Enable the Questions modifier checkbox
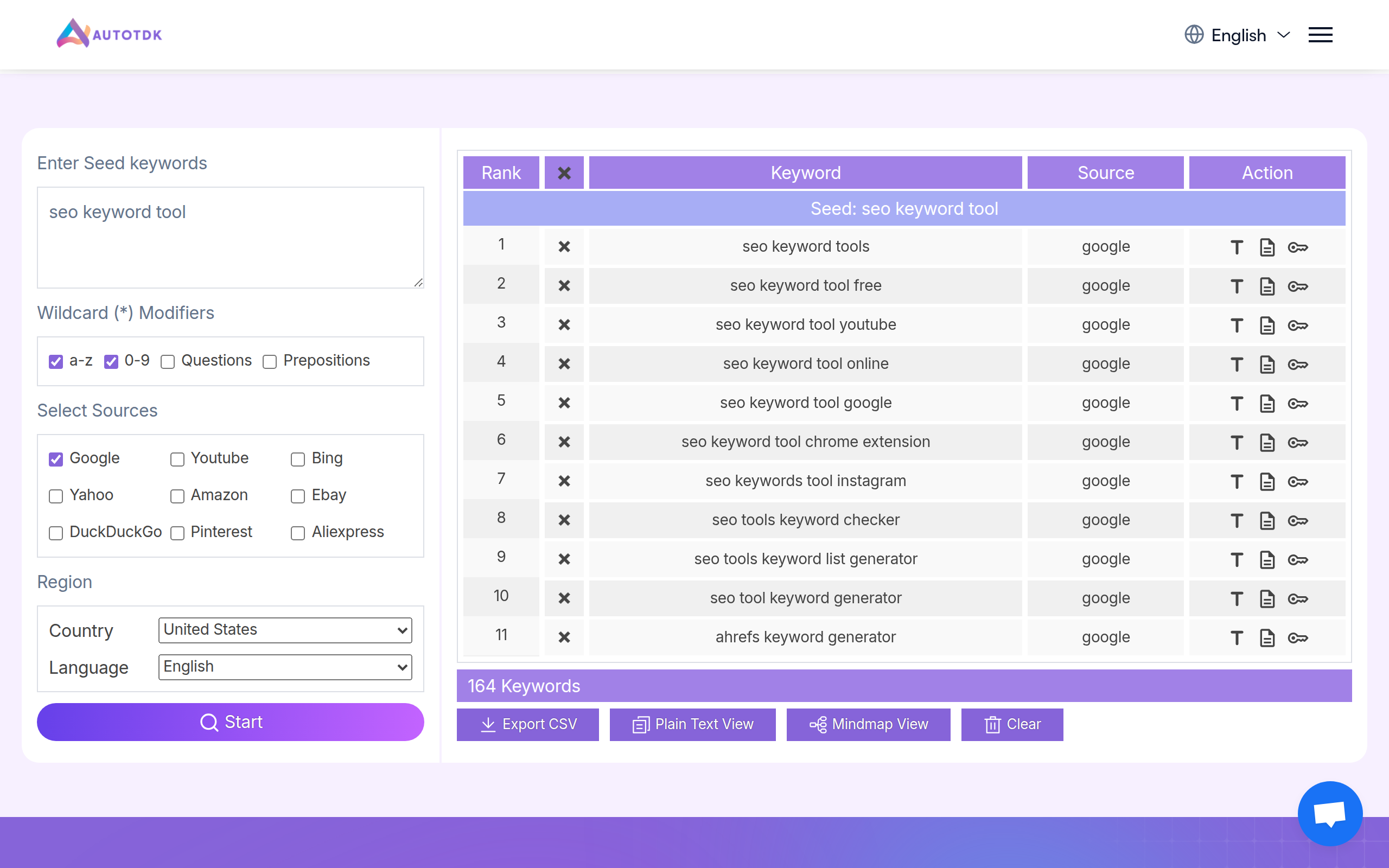The height and width of the screenshot is (868, 1389). 168,362
